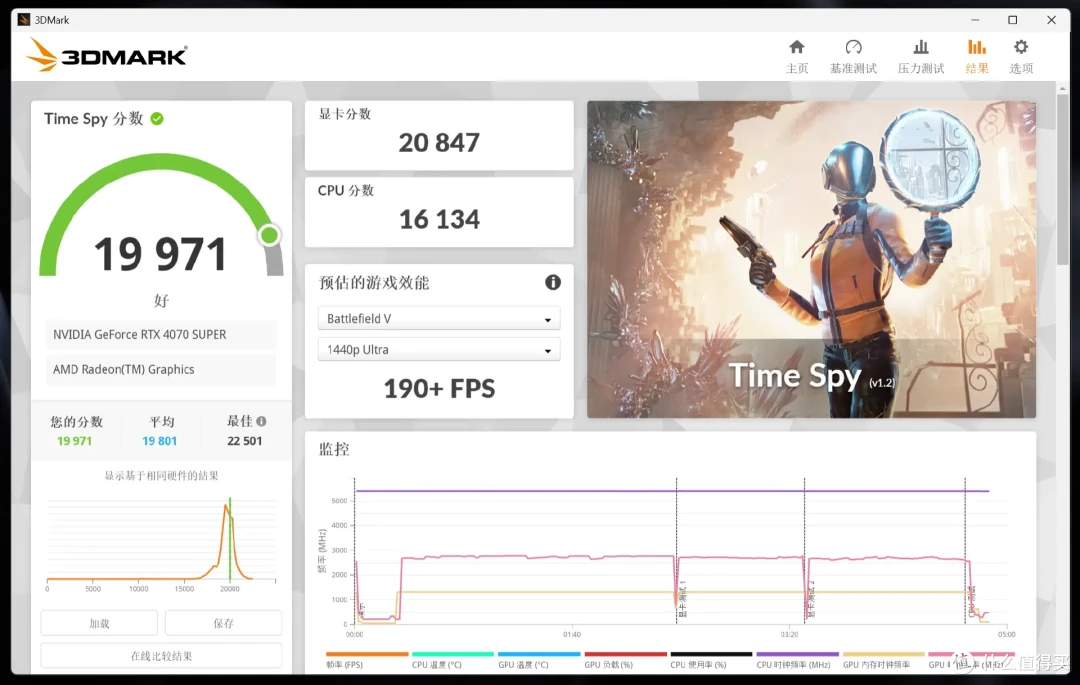
Task: Click the 显卡分数 20 847 score card
Action: coord(439,136)
